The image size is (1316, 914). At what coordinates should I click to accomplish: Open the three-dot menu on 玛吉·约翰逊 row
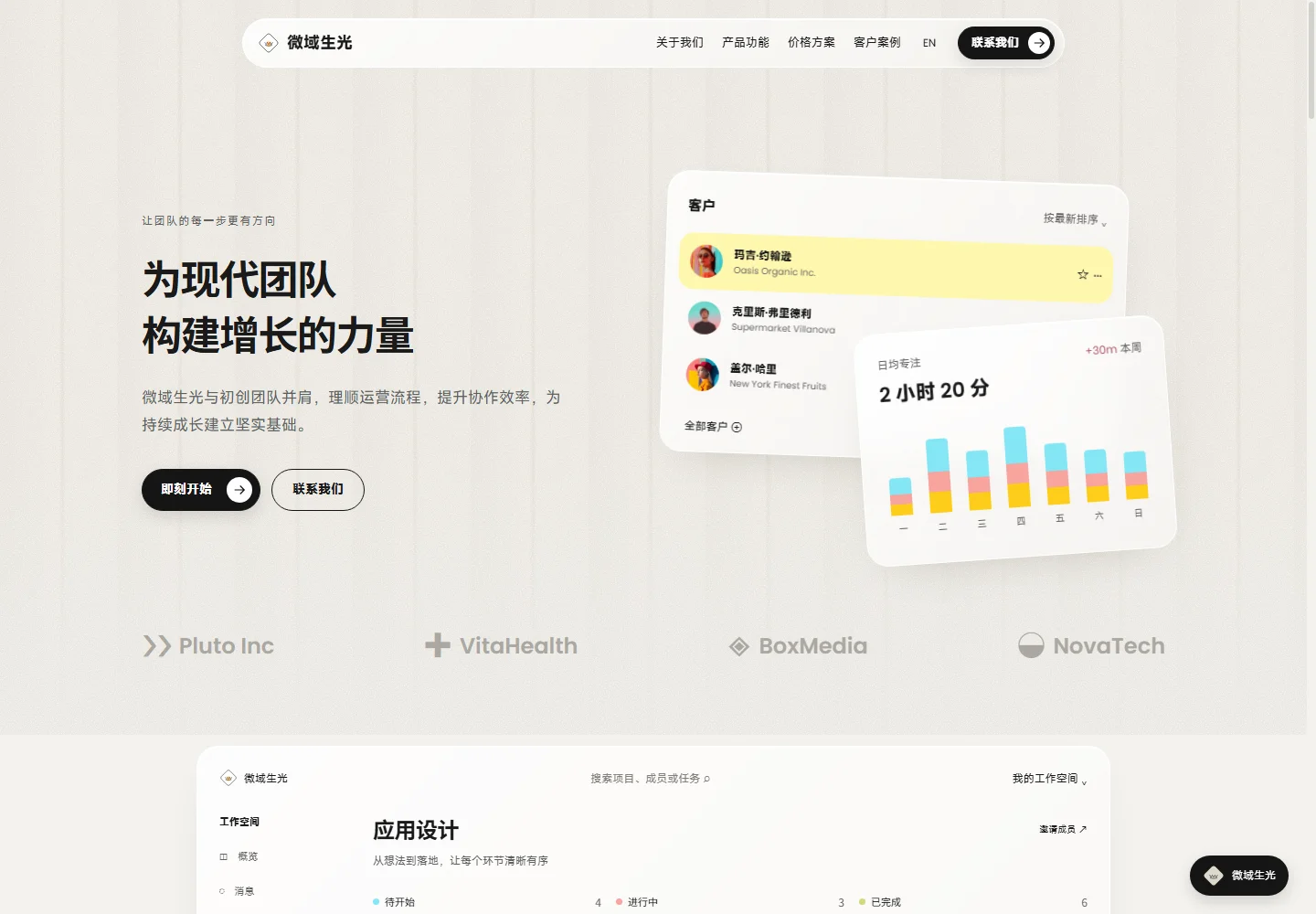pos(1098,275)
